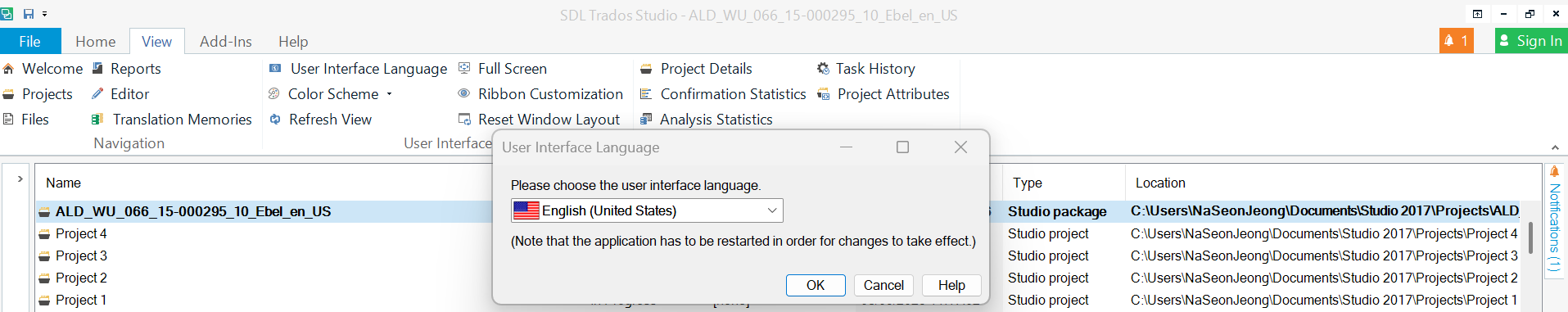This screenshot has height=312, width=1568.
Task: Open Translation Memories view
Action: tap(171, 120)
